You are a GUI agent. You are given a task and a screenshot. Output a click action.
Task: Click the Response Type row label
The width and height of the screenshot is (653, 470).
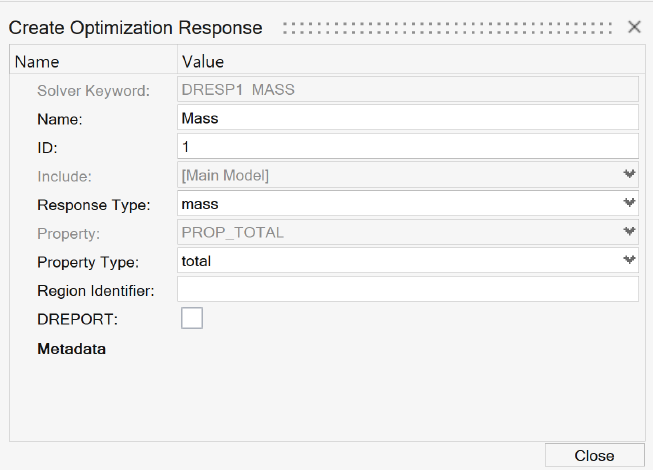pos(93,205)
